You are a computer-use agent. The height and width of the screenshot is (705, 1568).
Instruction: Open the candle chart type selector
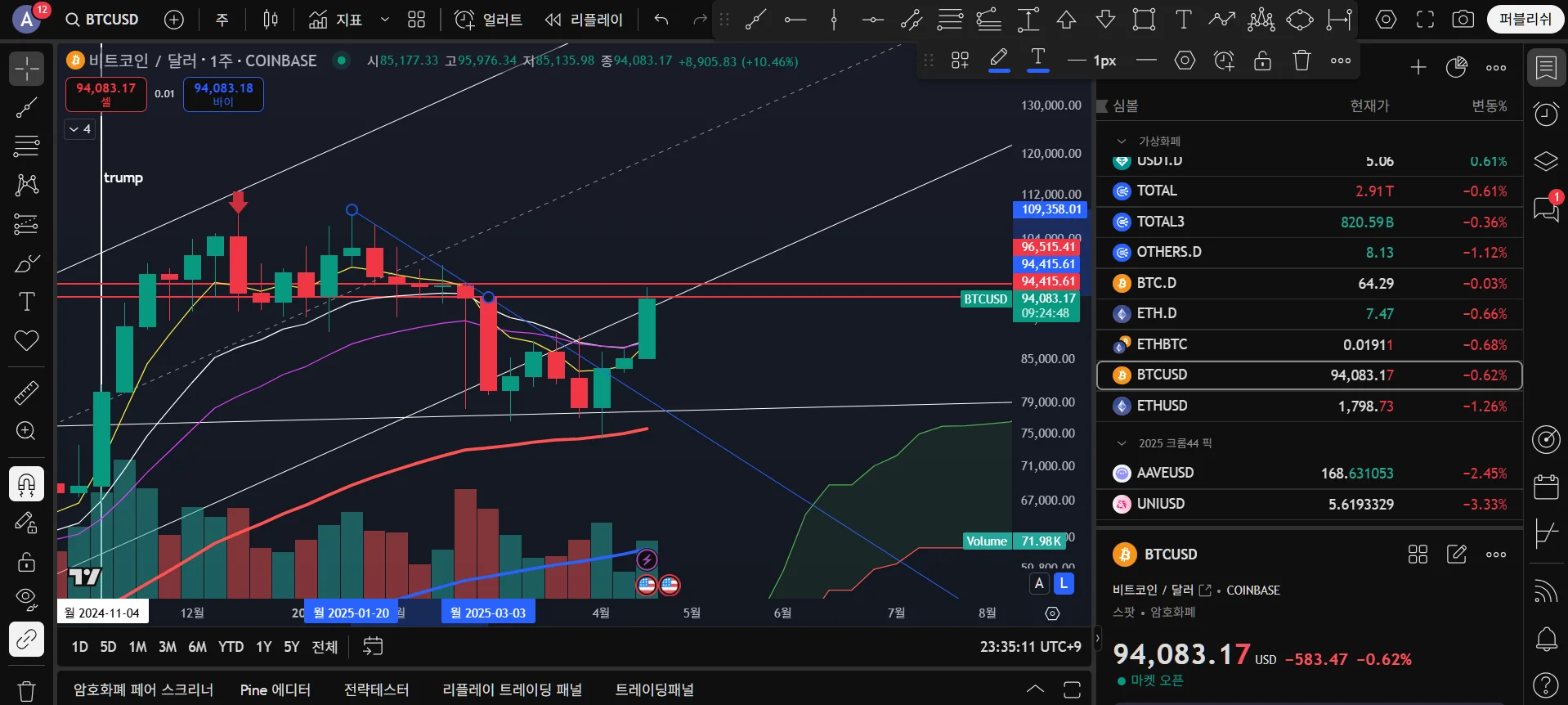pyautogui.click(x=271, y=20)
